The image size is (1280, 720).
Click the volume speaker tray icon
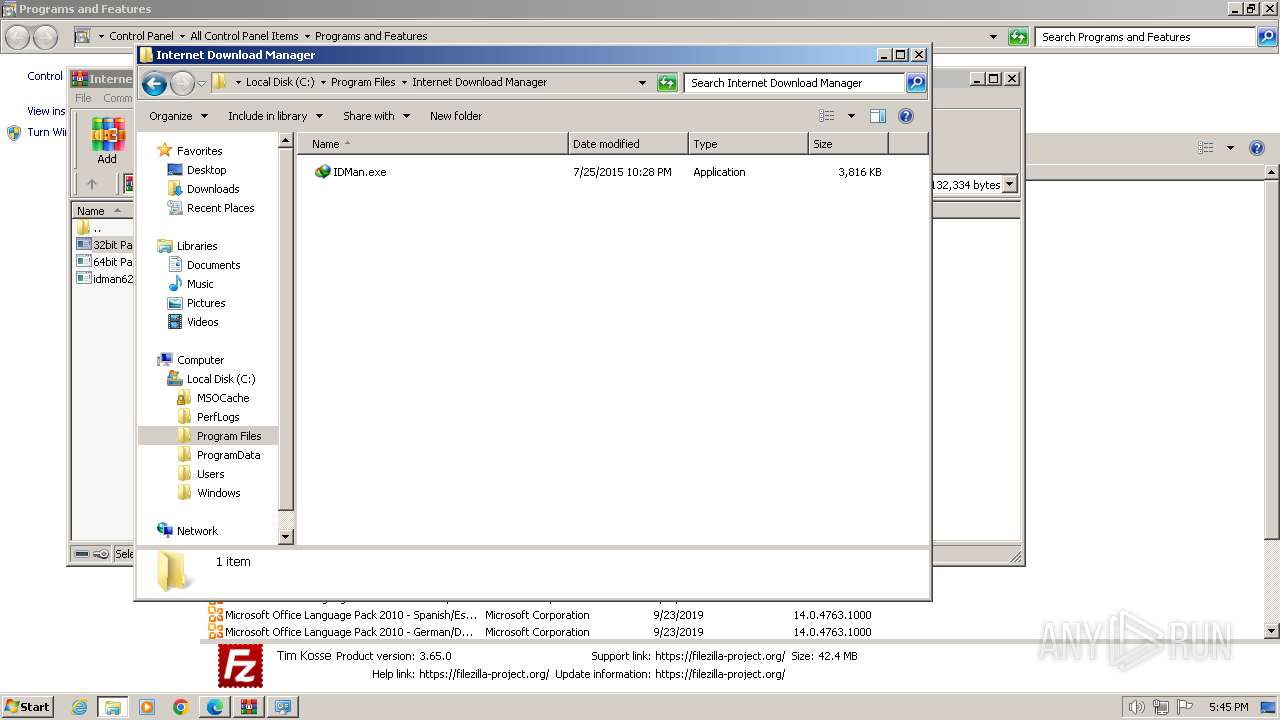(1137, 707)
